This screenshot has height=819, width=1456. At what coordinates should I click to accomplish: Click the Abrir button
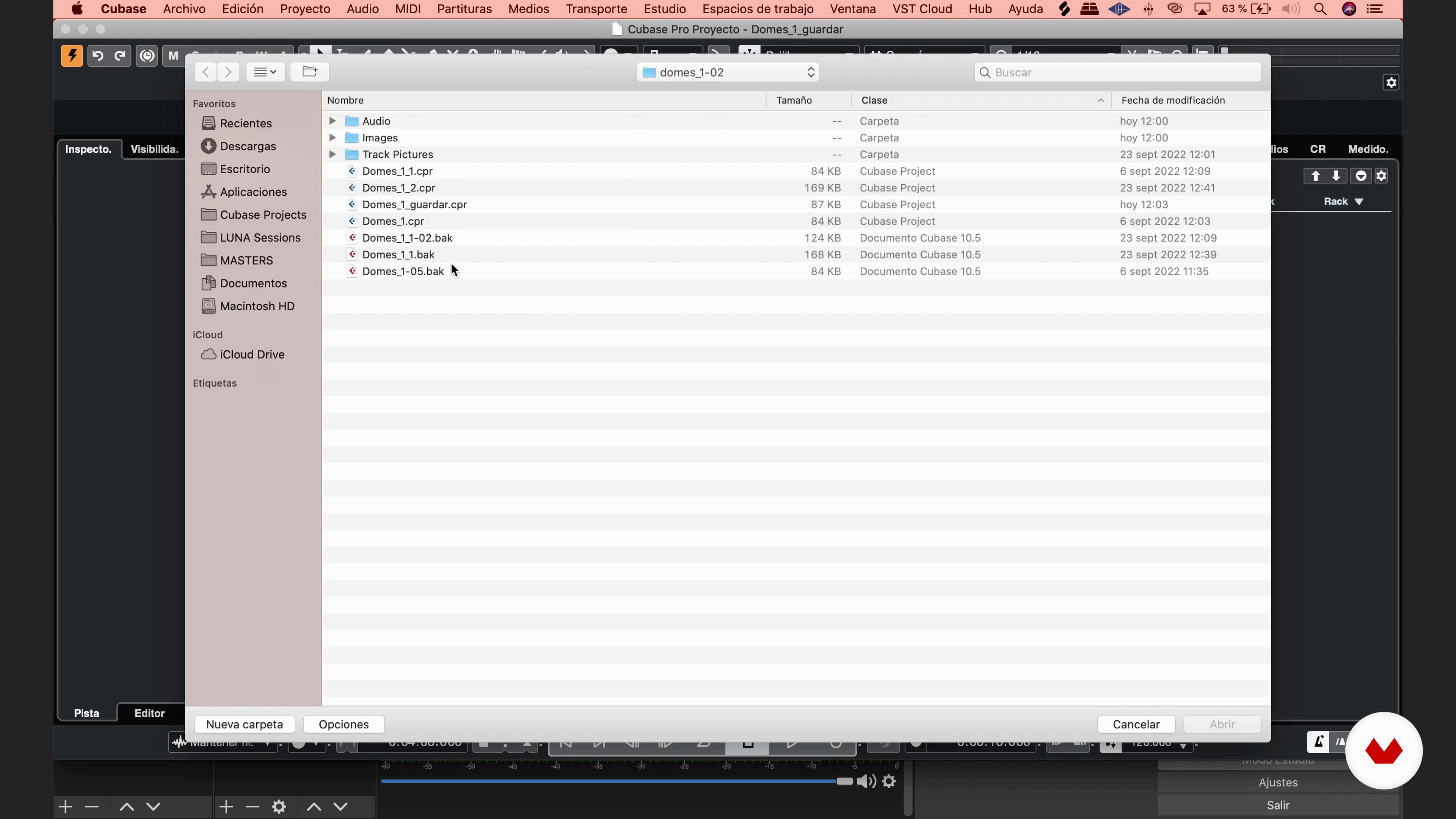point(1222,725)
